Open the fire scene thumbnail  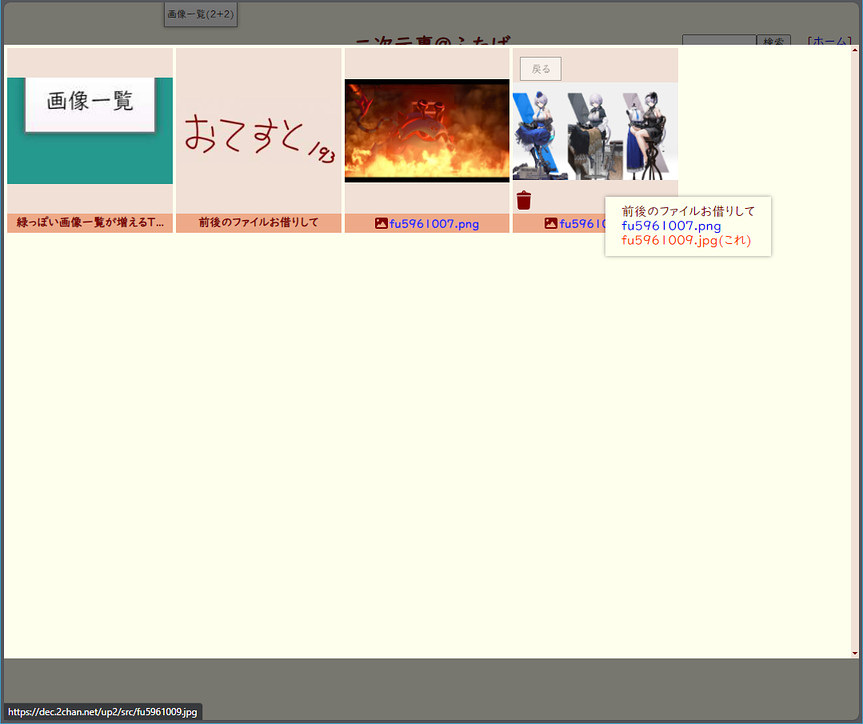pyautogui.click(x=427, y=130)
